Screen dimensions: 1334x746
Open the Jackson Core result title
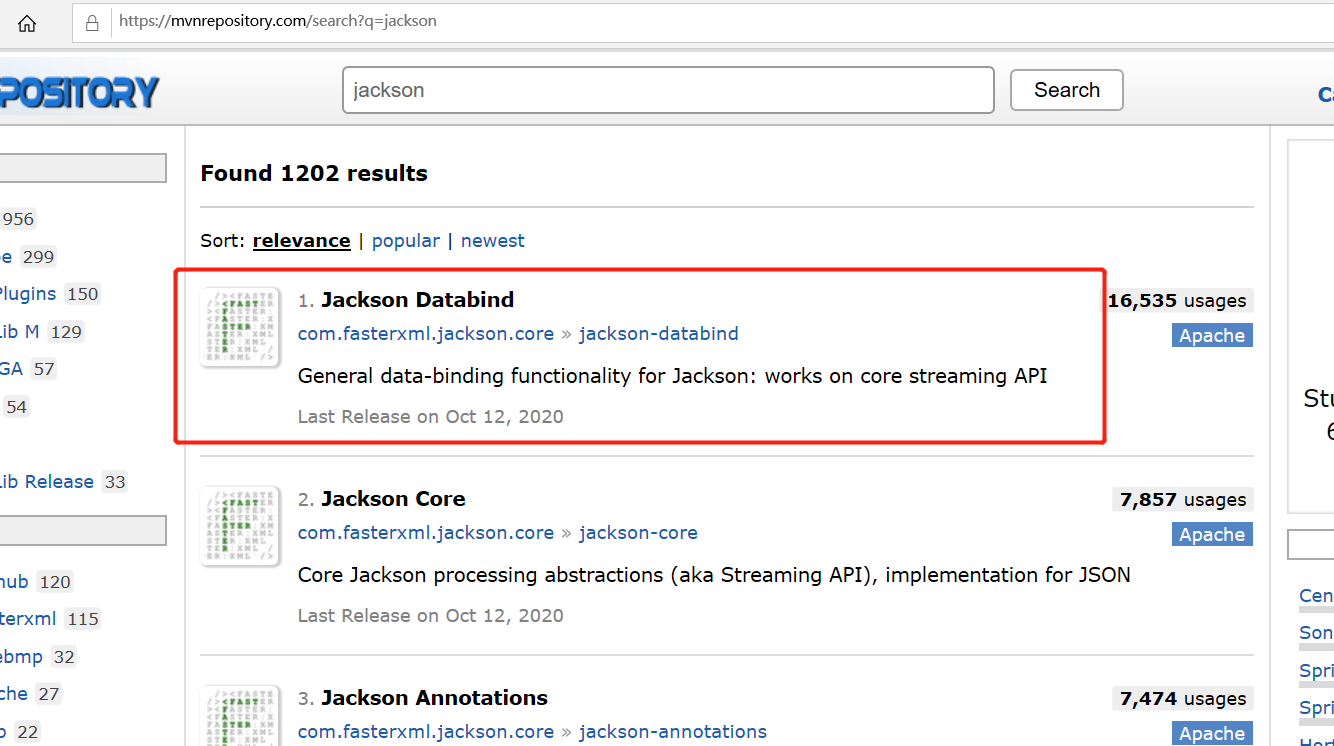393,499
